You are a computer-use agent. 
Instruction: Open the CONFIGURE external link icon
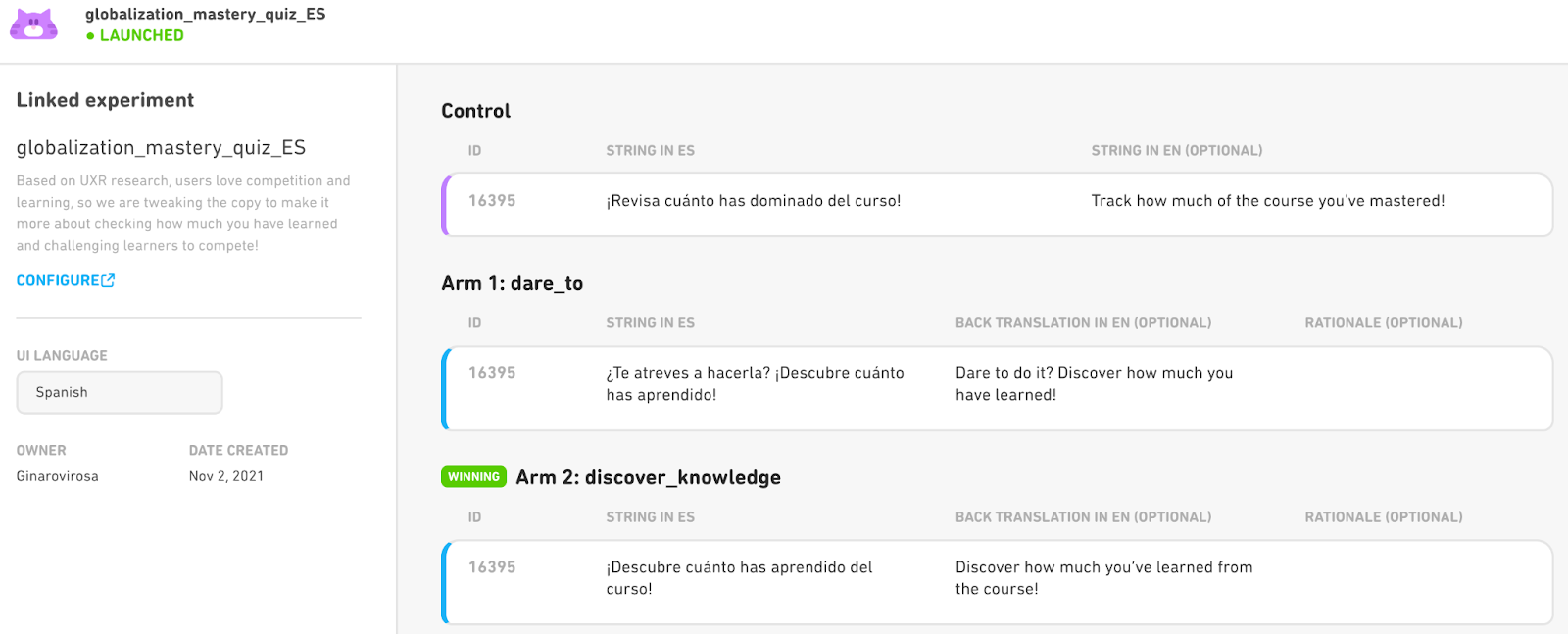point(108,280)
